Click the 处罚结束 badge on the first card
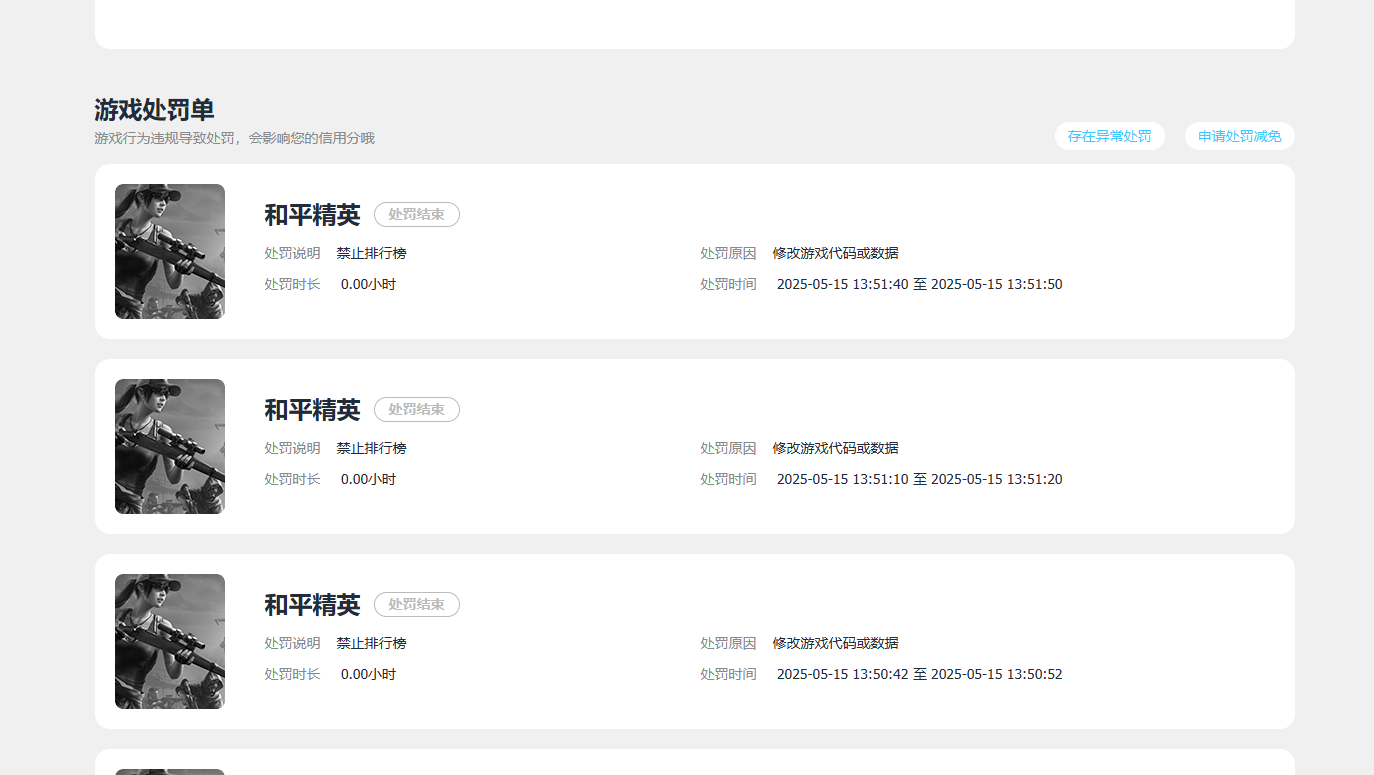1374x775 pixels. pos(416,214)
